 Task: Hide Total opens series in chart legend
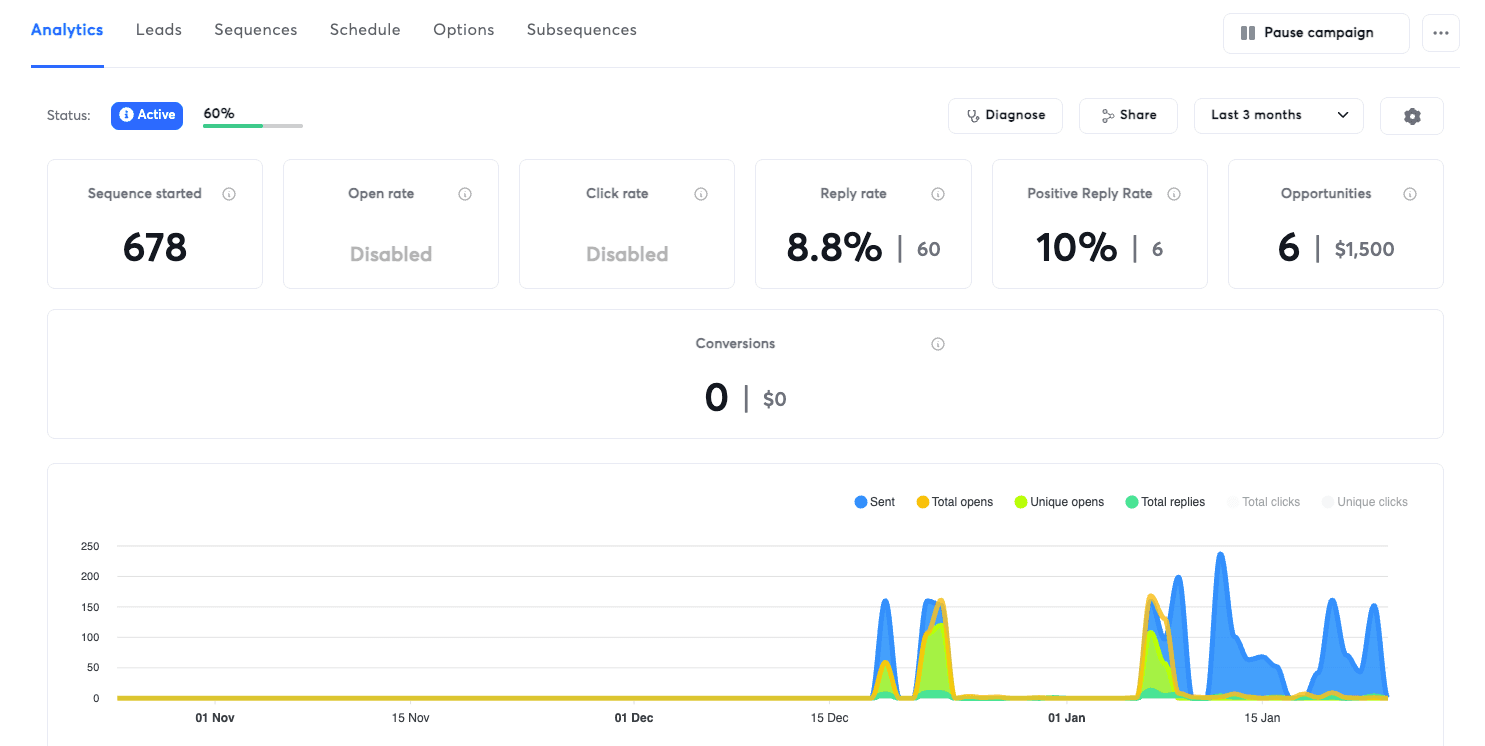click(954, 502)
